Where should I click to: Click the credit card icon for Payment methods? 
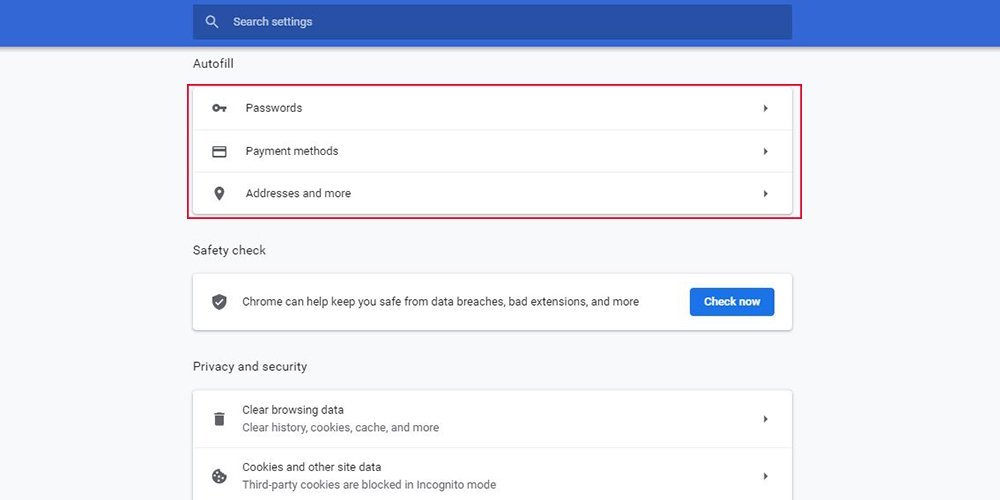(x=219, y=152)
